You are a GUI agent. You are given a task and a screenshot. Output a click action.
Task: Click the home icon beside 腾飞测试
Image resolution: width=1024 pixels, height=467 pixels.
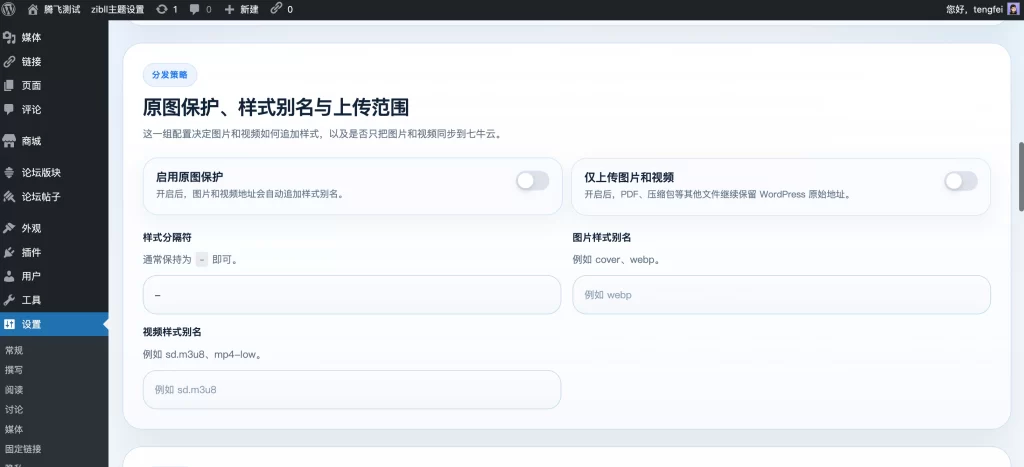[33, 9]
